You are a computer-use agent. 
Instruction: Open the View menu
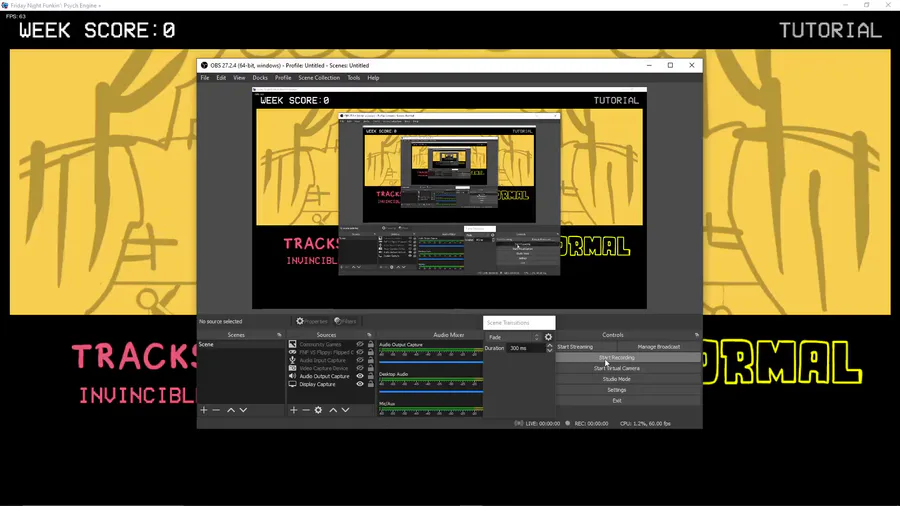(239, 78)
